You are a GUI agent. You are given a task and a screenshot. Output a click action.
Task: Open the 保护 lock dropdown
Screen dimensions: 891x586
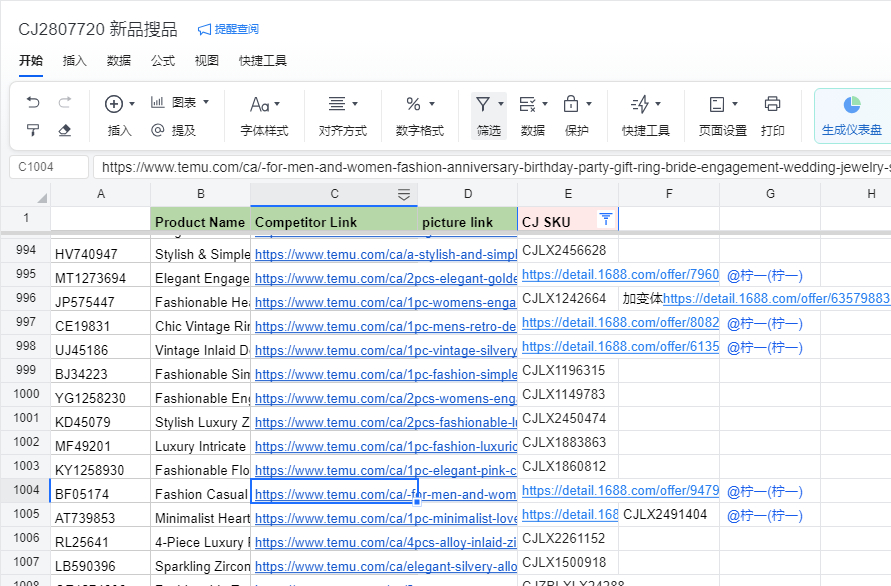tap(576, 104)
